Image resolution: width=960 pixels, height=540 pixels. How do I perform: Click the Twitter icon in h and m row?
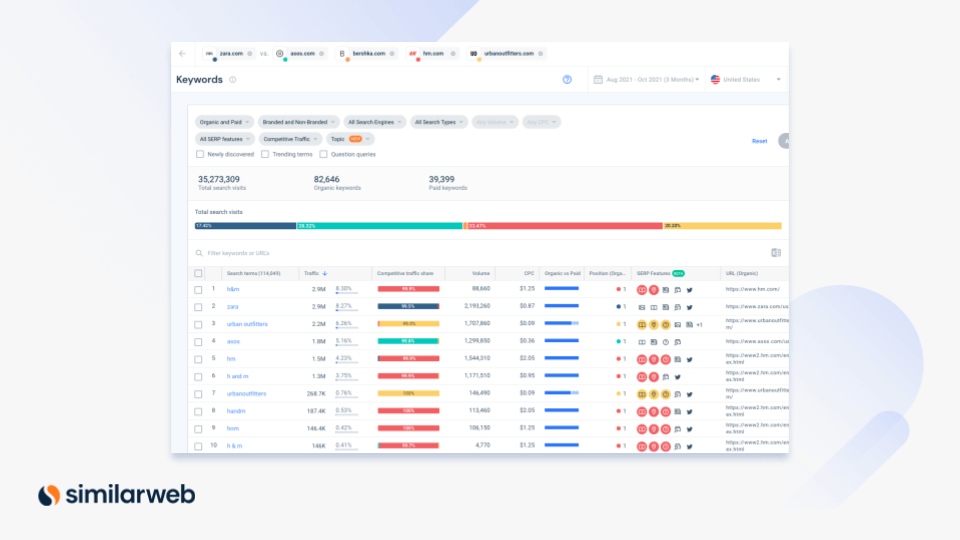tap(678, 377)
